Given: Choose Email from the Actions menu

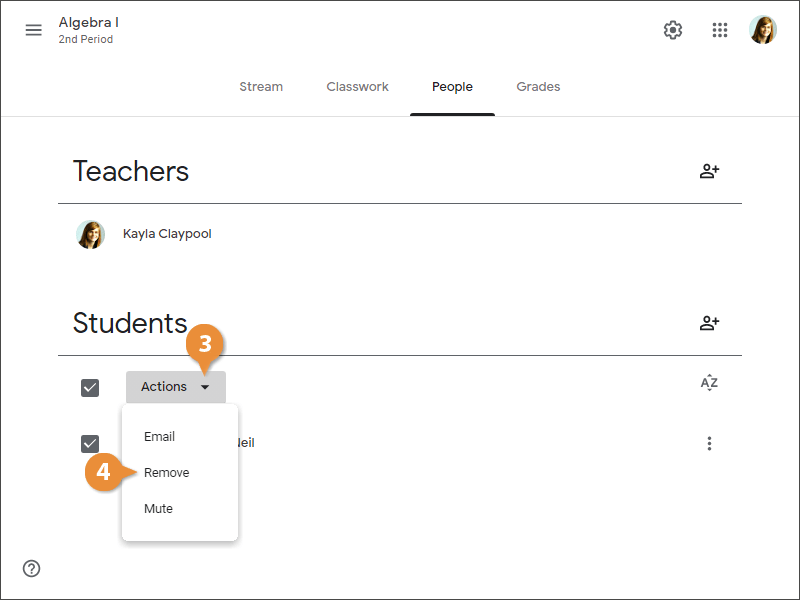Looking at the screenshot, I should pos(160,437).
